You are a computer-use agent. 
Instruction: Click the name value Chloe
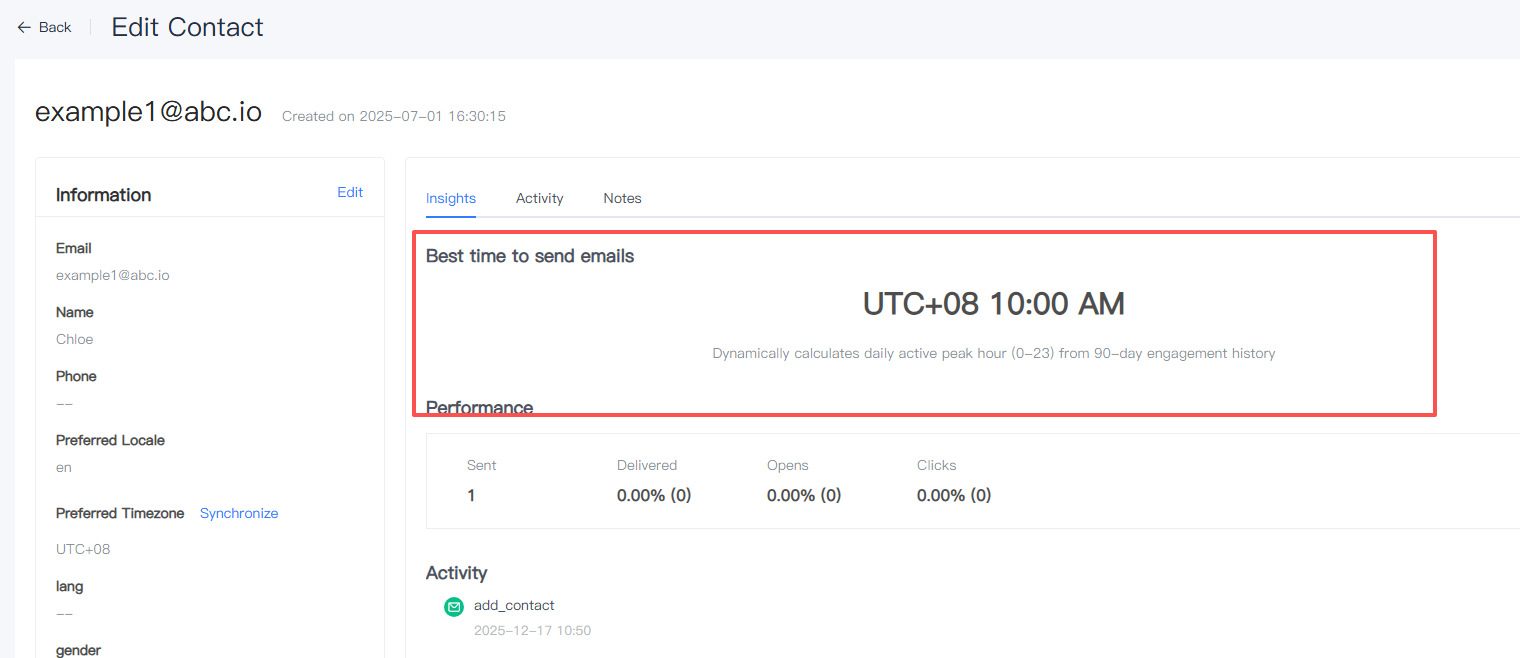75,339
